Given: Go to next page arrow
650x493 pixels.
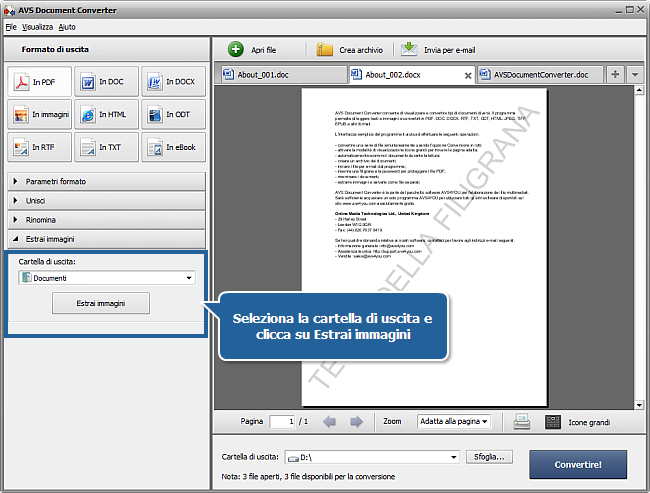Looking at the screenshot, I should click(x=356, y=422).
